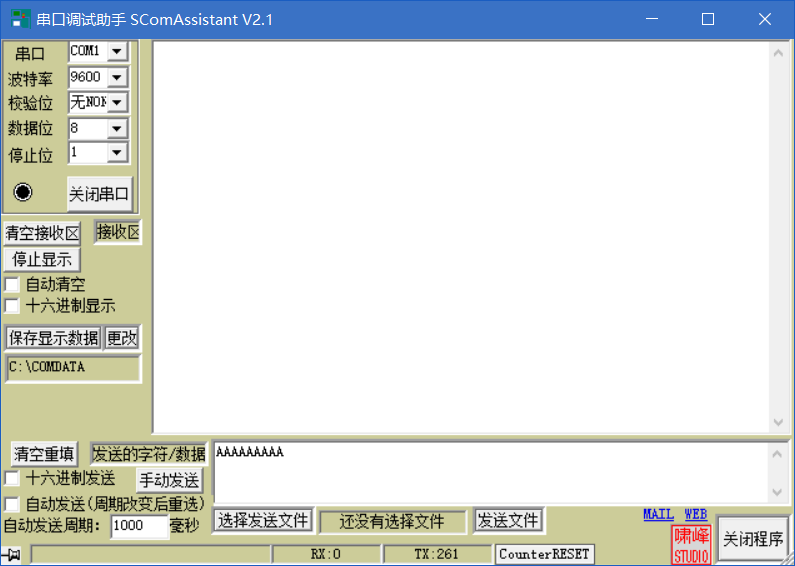Viewport: 795px width, 566px height.
Task: Click the 停止显示 button
Action: [x=42, y=260]
